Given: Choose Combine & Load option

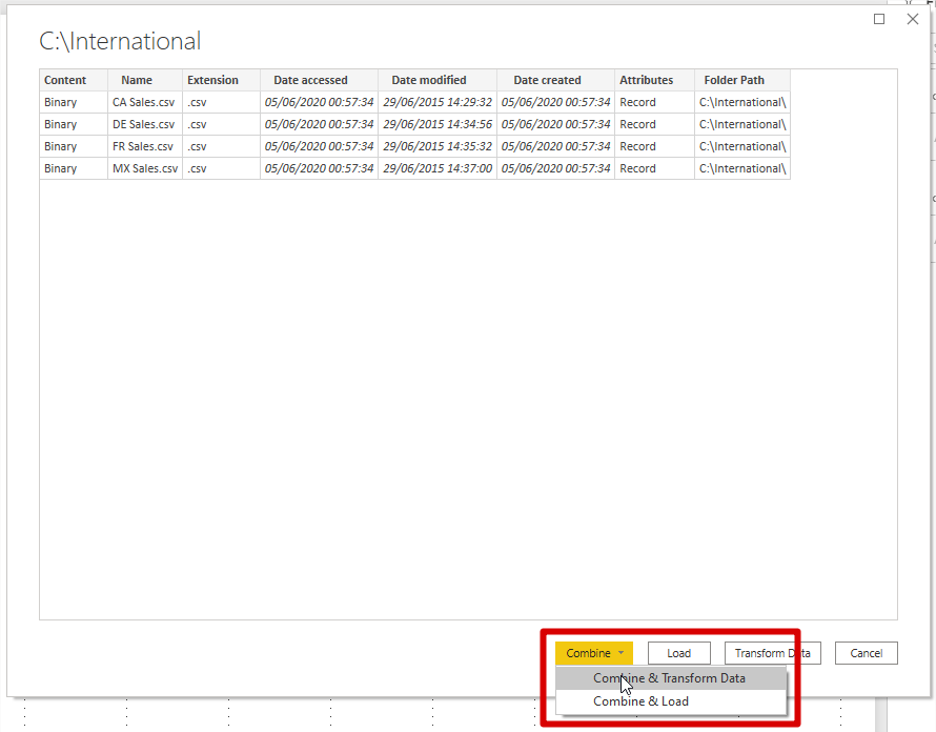Looking at the screenshot, I should [670, 702].
